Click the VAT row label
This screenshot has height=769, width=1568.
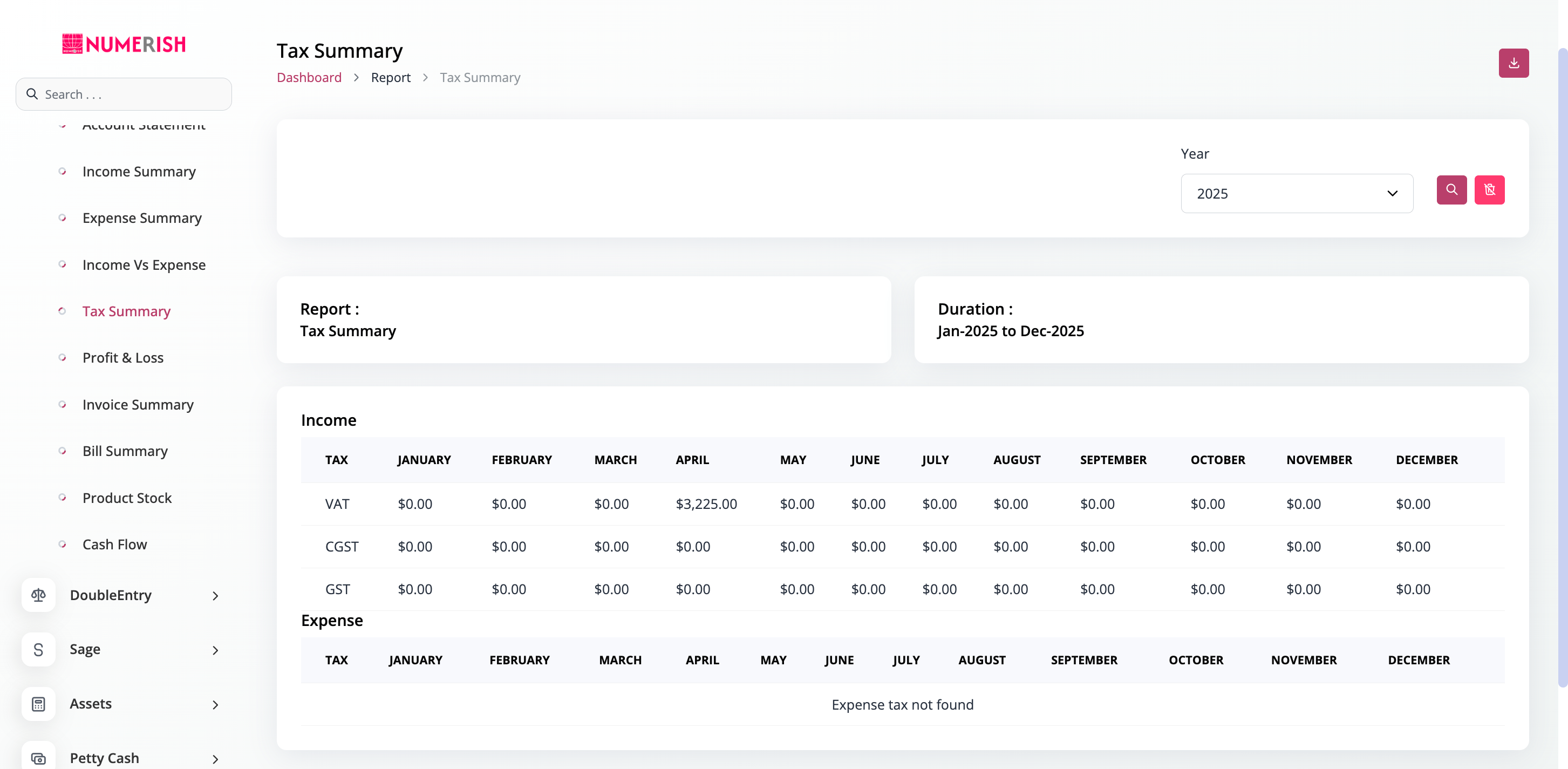[x=337, y=504]
